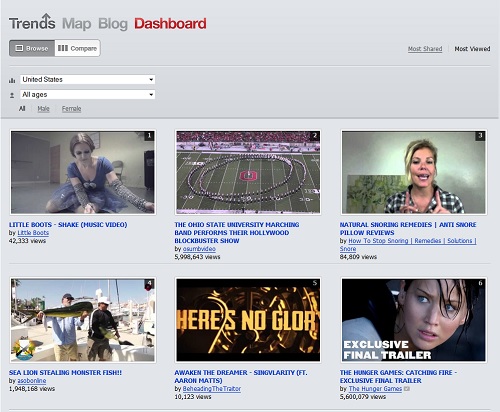This screenshot has height=412, width=500.
Task: Open Little Boots Shake video thumbnail
Action: (83, 172)
